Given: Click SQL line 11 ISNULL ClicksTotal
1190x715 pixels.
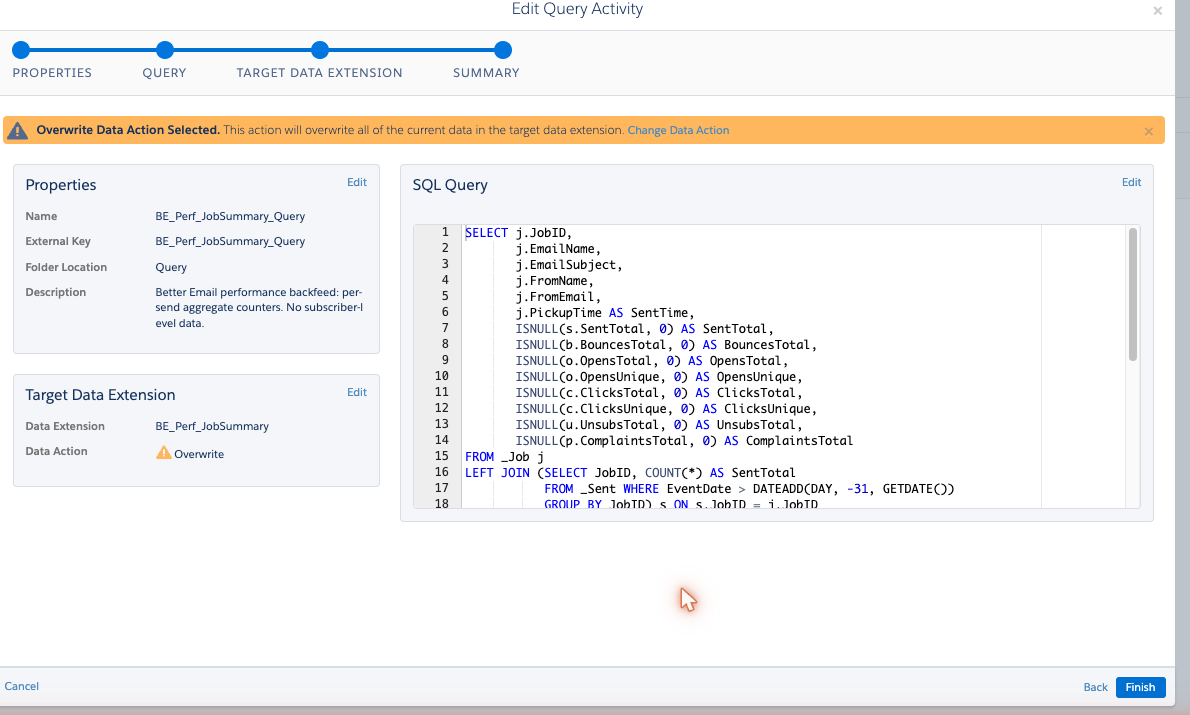Looking at the screenshot, I should pos(659,392).
